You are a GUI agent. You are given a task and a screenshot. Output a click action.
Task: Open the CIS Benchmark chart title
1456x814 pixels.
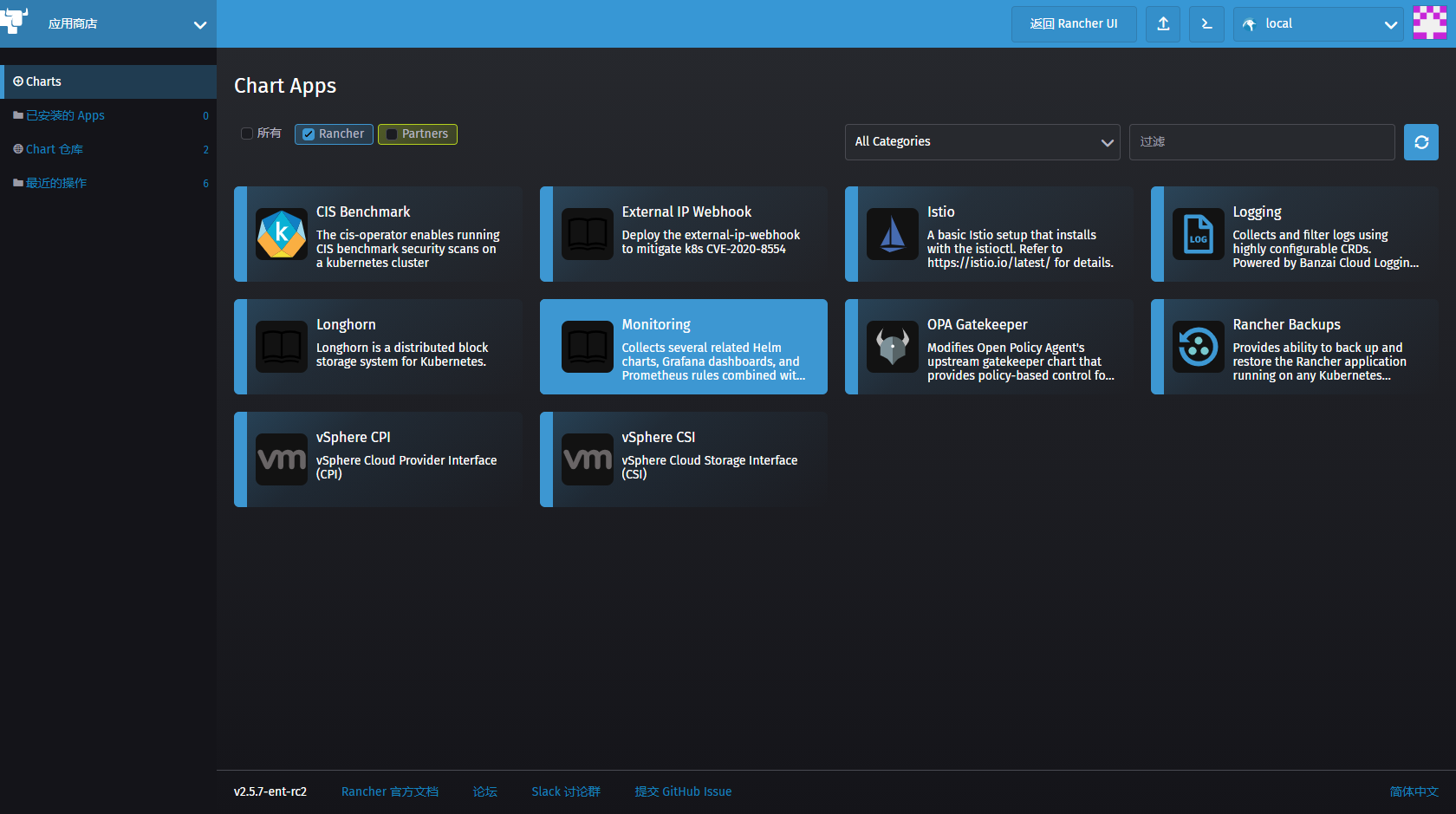pos(363,212)
